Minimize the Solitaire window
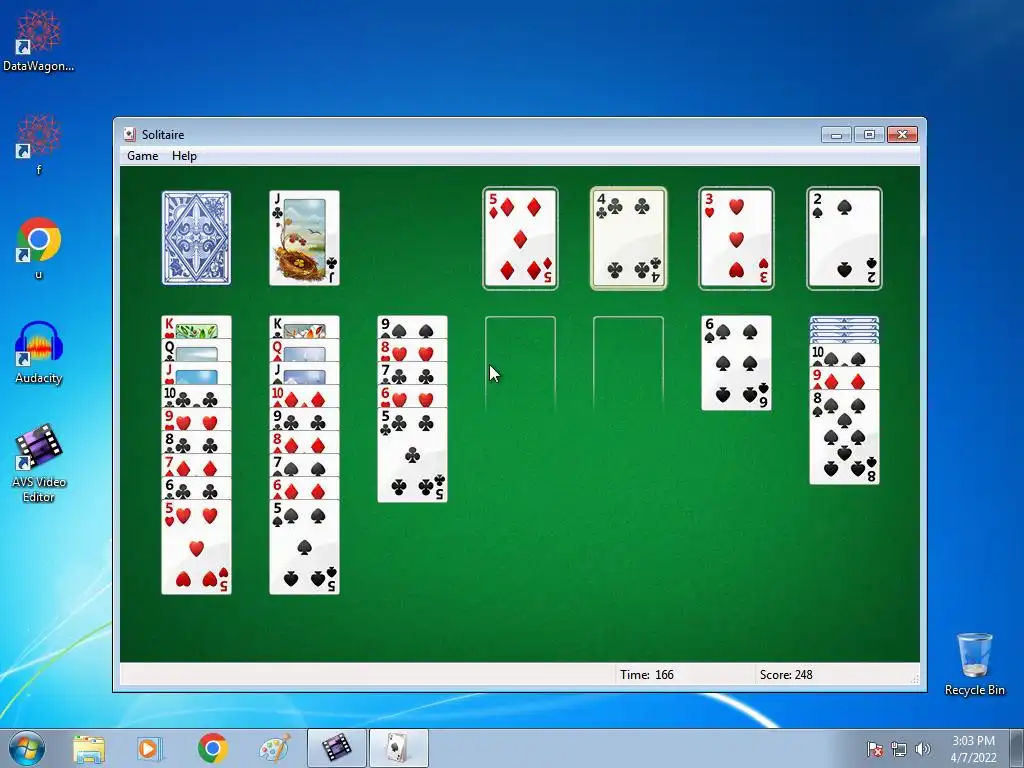Viewport: 1024px width, 768px height. click(837, 135)
